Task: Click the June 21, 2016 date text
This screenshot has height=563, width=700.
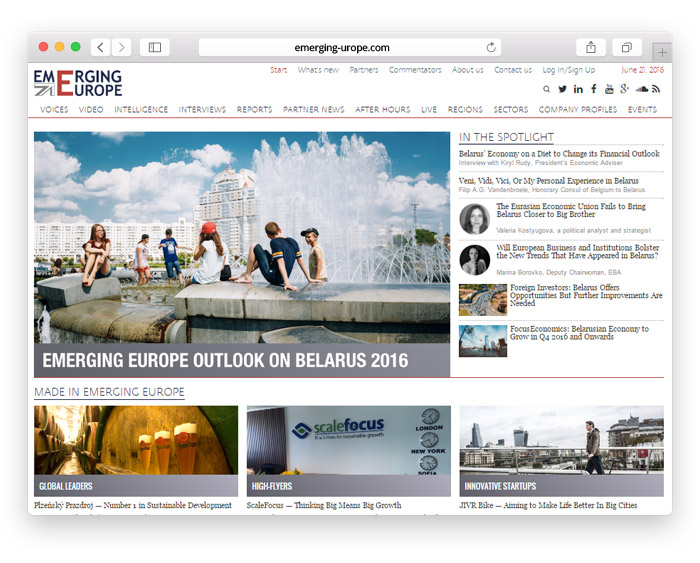Action: click(642, 70)
